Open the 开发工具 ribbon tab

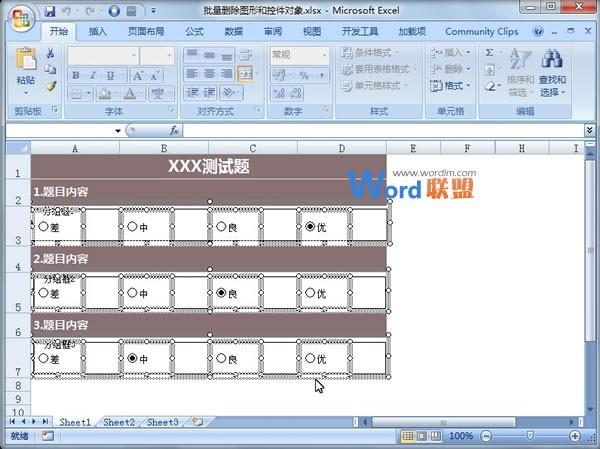pos(360,31)
